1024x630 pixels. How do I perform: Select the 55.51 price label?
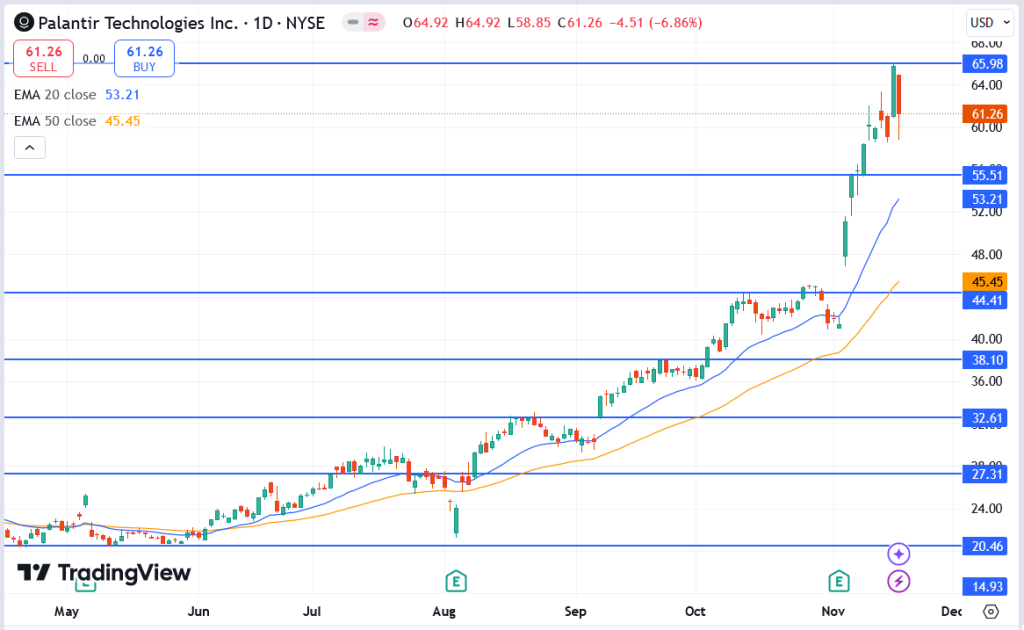985,175
